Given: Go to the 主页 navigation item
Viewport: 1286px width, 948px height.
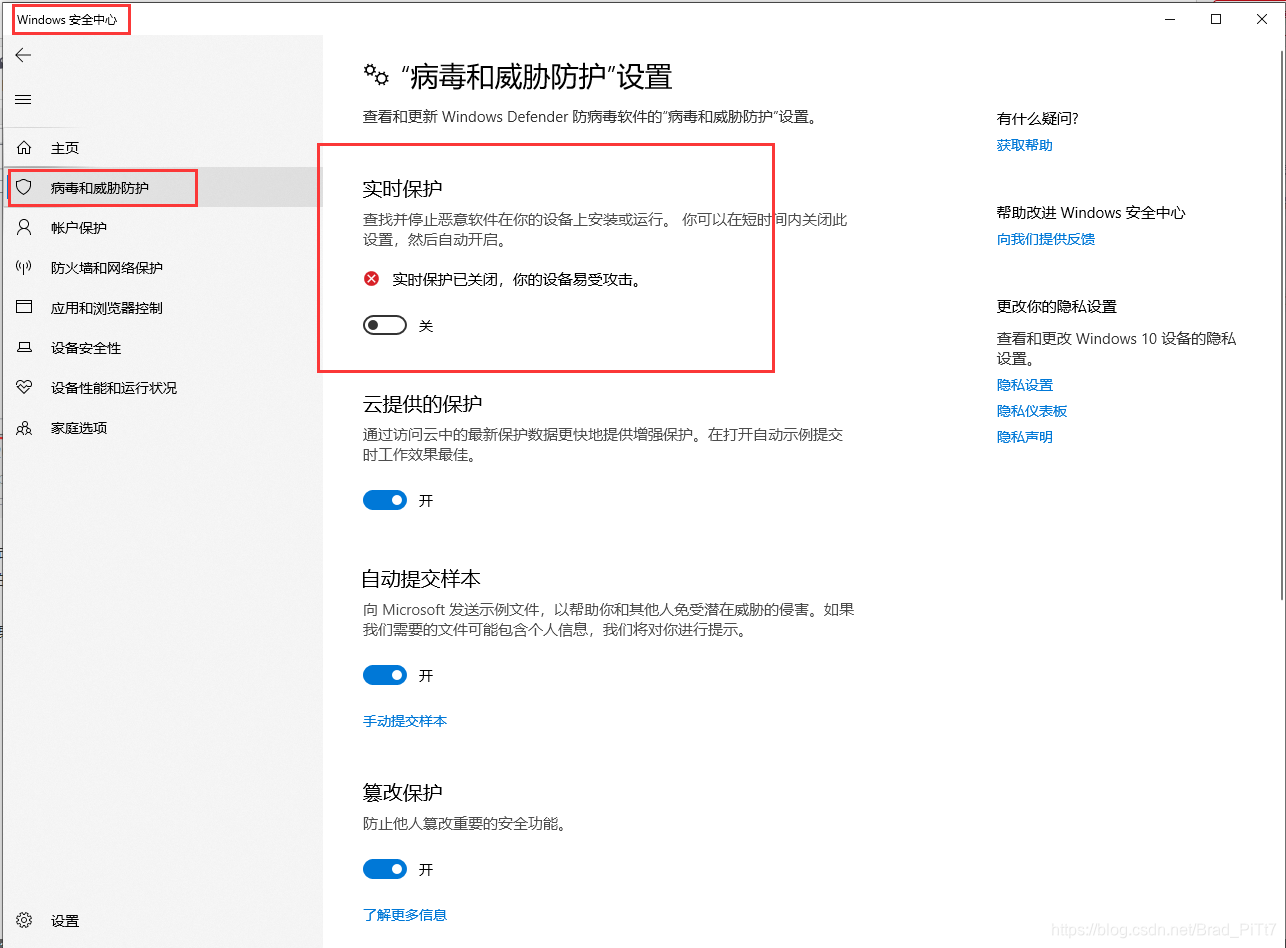Looking at the screenshot, I should click(162, 147).
